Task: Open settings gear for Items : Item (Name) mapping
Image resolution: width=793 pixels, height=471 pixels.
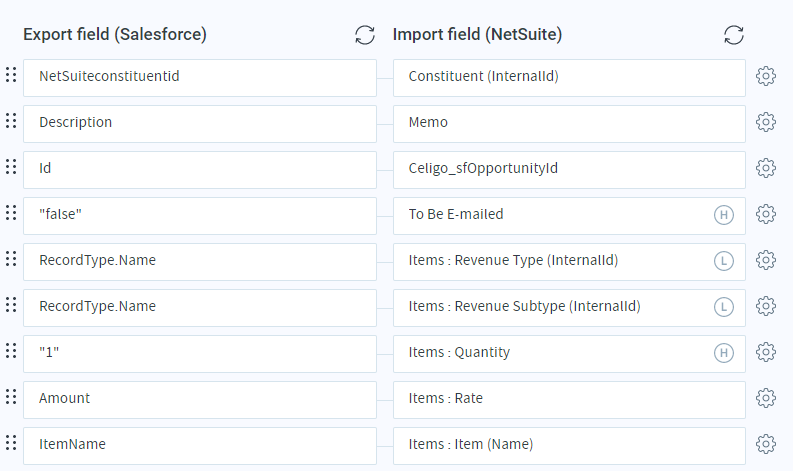Action: tap(766, 444)
